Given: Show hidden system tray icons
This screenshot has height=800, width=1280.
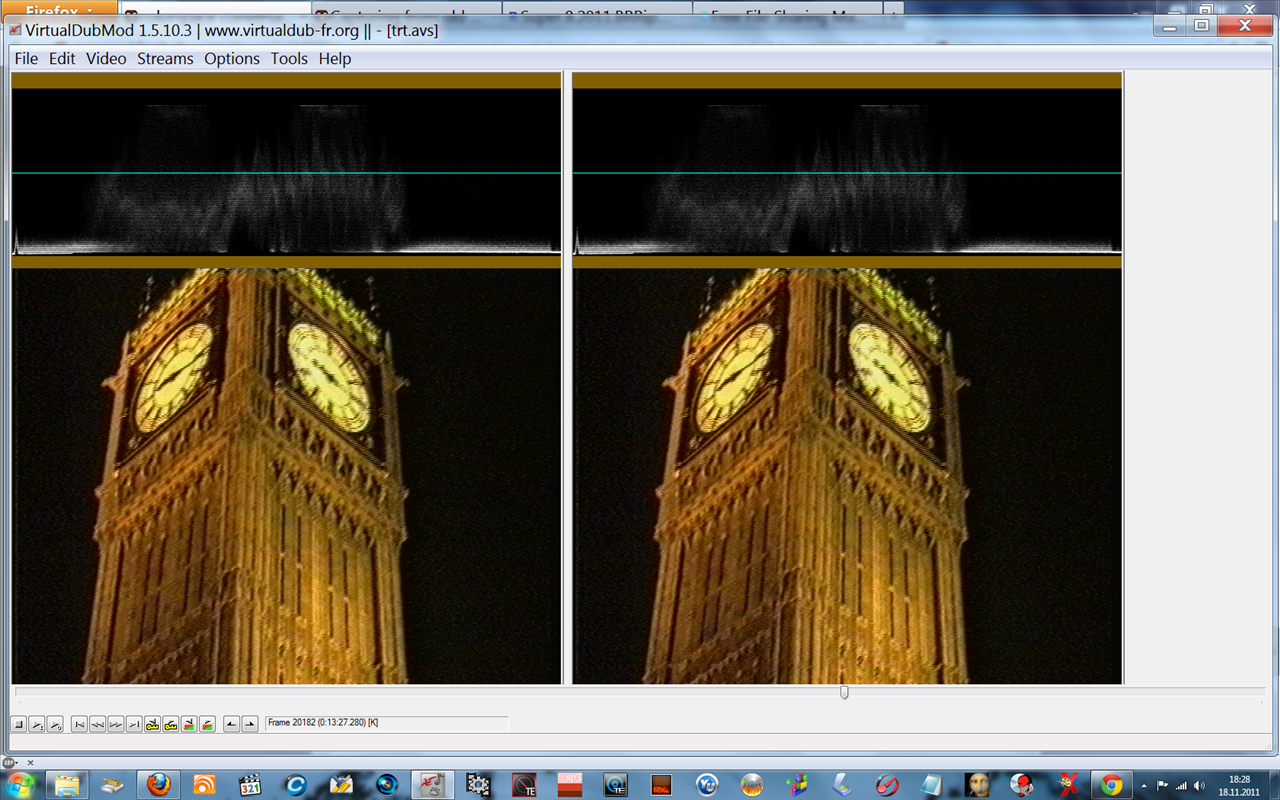Looking at the screenshot, I should coord(1145,785).
